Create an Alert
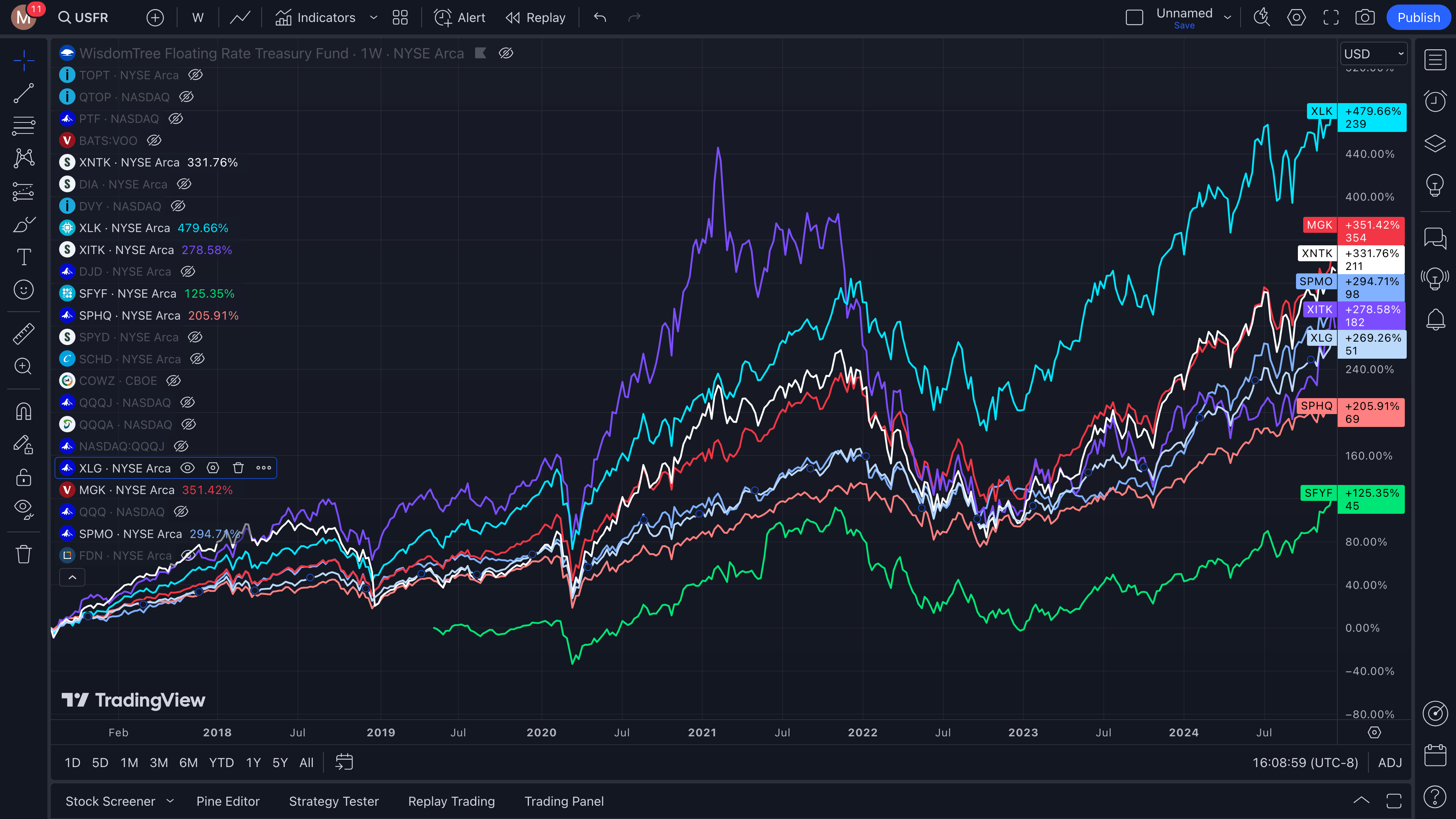Viewport: 1456px width, 819px height. point(460,17)
